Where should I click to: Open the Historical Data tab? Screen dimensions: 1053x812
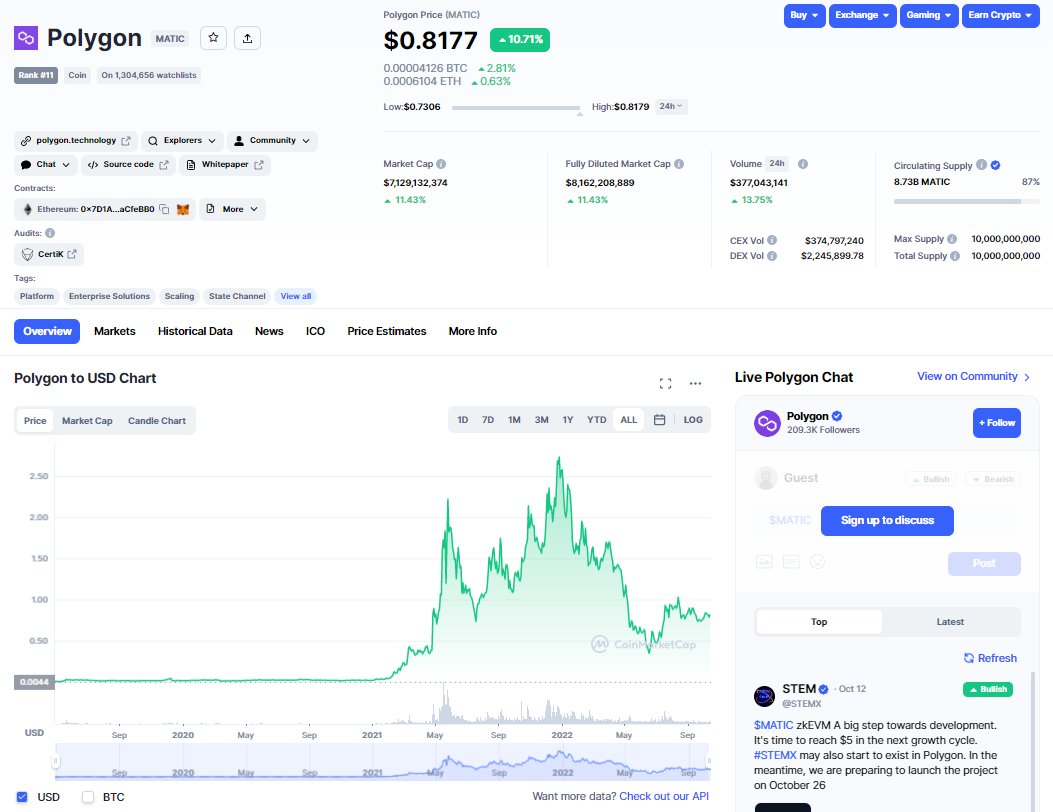(x=195, y=331)
